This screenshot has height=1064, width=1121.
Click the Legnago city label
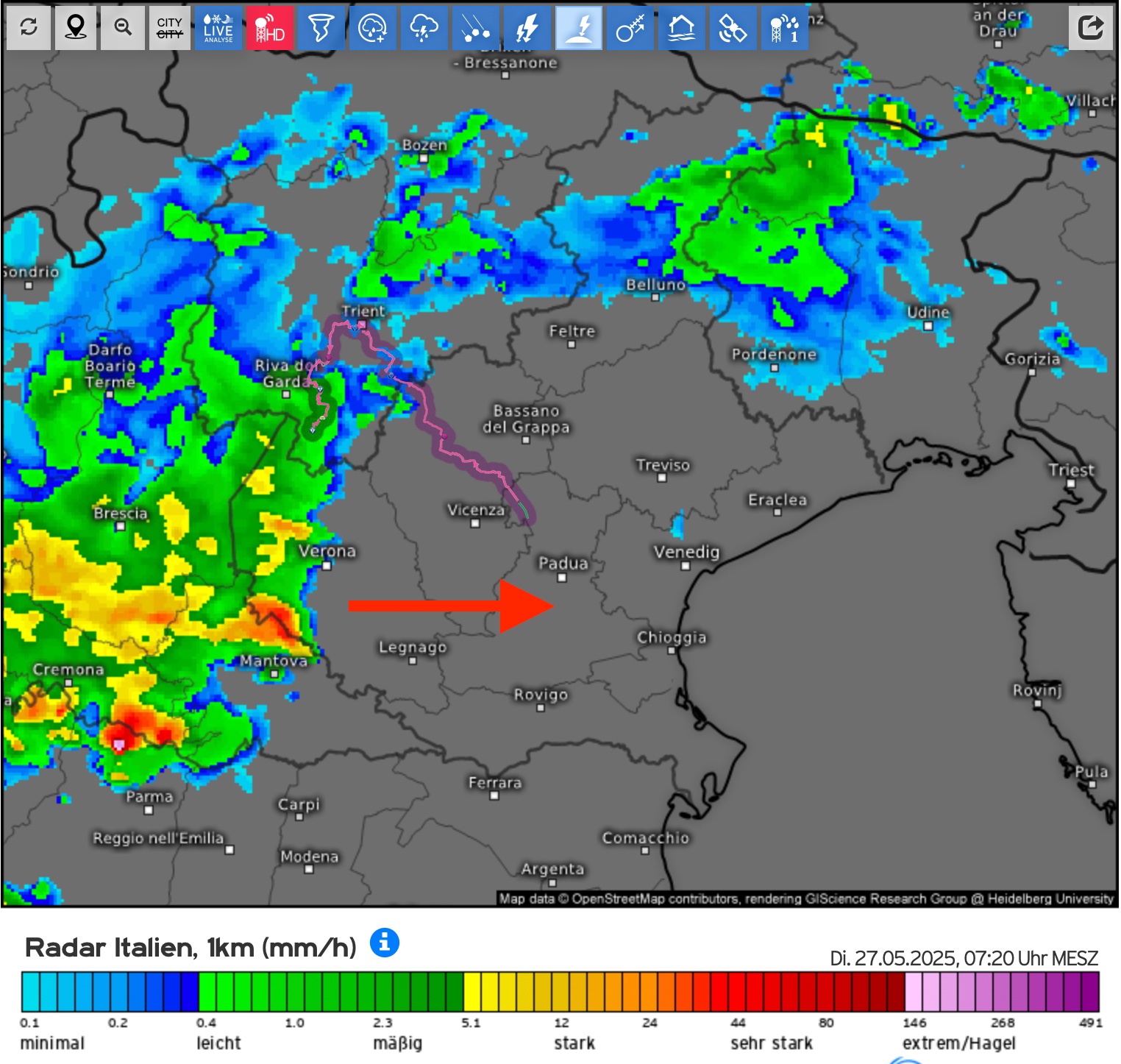coord(413,648)
